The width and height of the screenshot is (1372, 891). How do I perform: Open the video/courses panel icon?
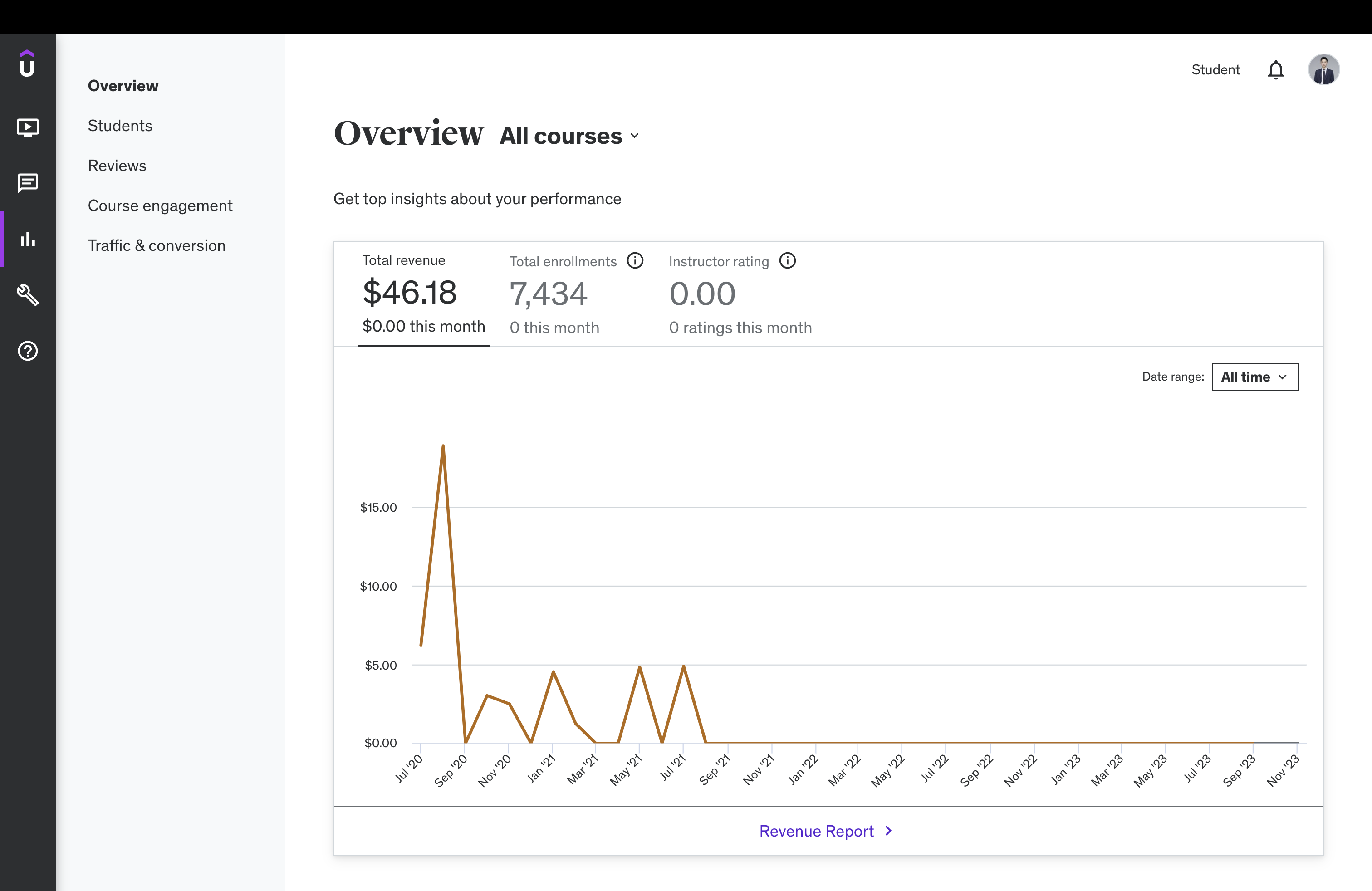[x=28, y=126]
